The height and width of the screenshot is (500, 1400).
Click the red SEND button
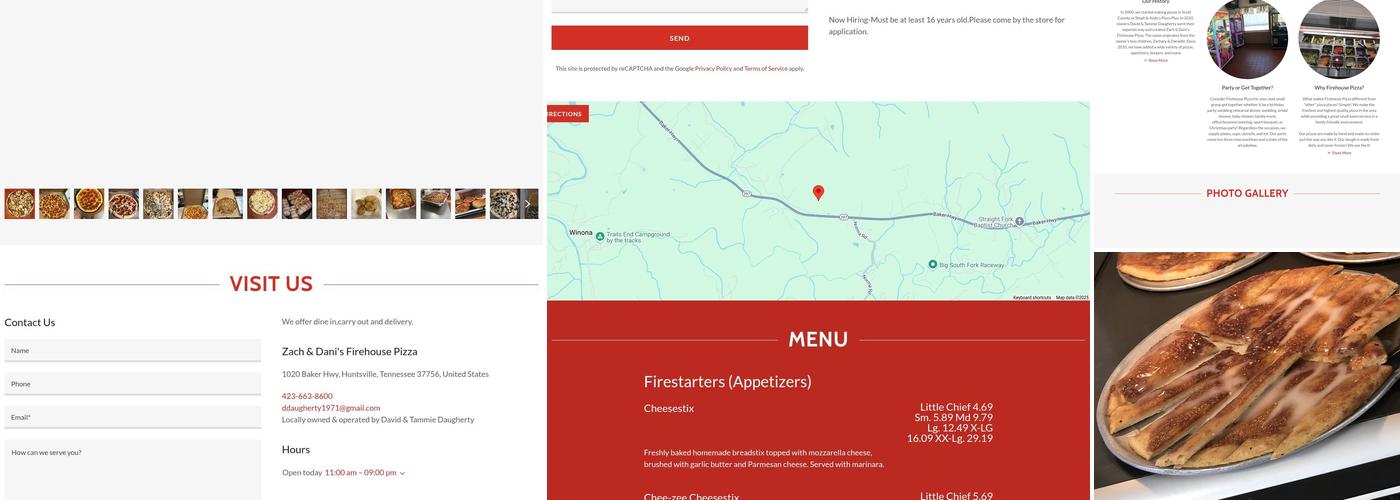tap(680, 38)
